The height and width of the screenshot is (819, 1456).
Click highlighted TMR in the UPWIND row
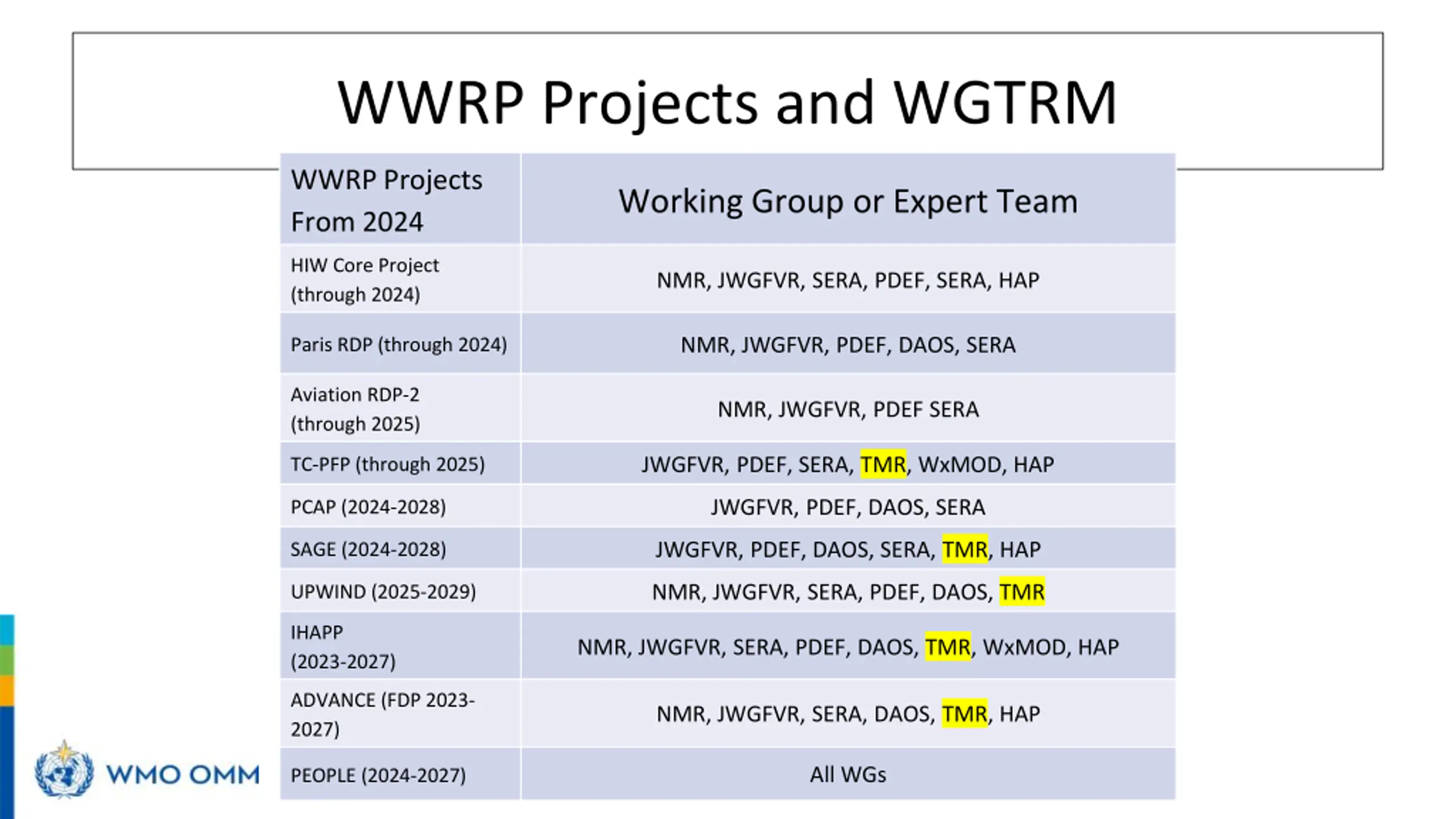tap(1022, 591)
